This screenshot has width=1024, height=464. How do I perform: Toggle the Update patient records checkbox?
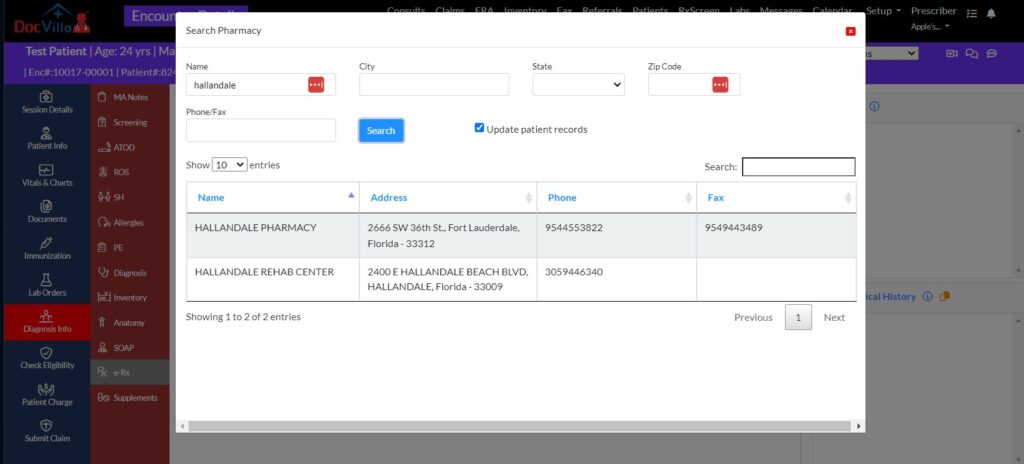pos(479,128)
